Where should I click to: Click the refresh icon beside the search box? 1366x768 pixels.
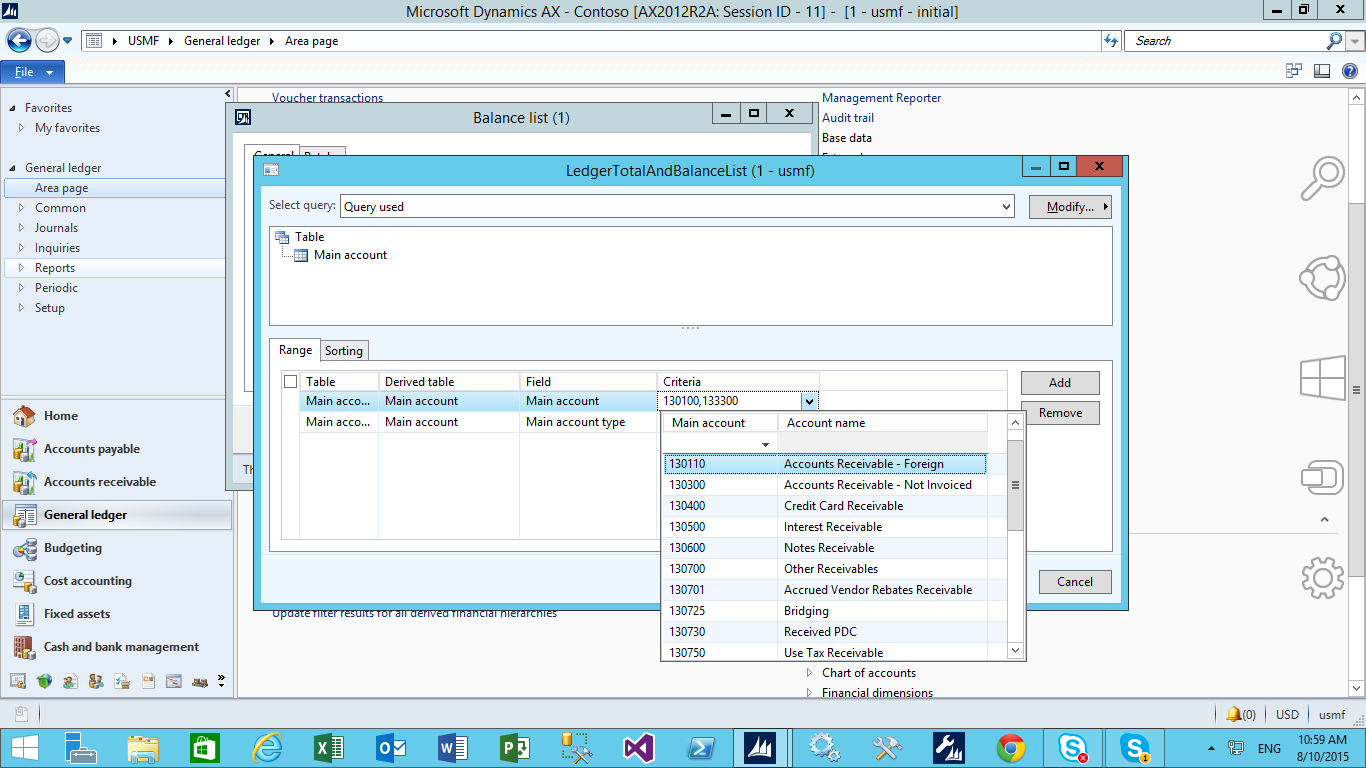point(1110,41)
